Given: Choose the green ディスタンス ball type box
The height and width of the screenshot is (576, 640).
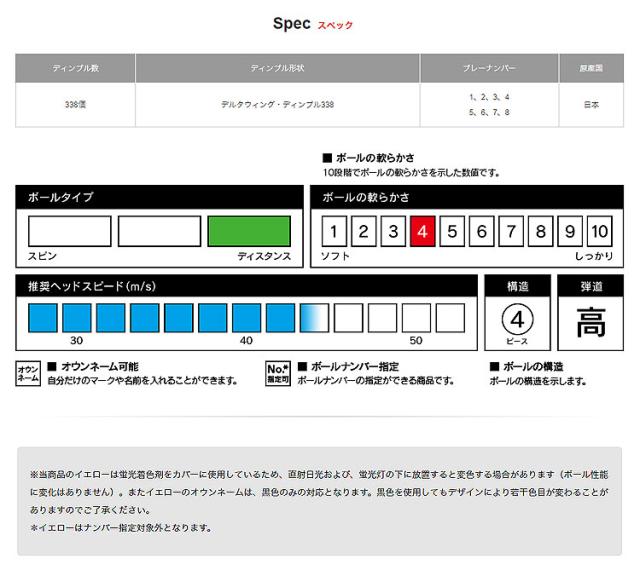Looking at the screenshot, I should 249,231.
